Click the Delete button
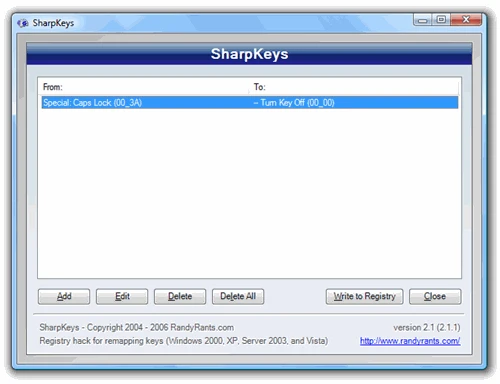 pyautogui.click(x=180, y=296)
